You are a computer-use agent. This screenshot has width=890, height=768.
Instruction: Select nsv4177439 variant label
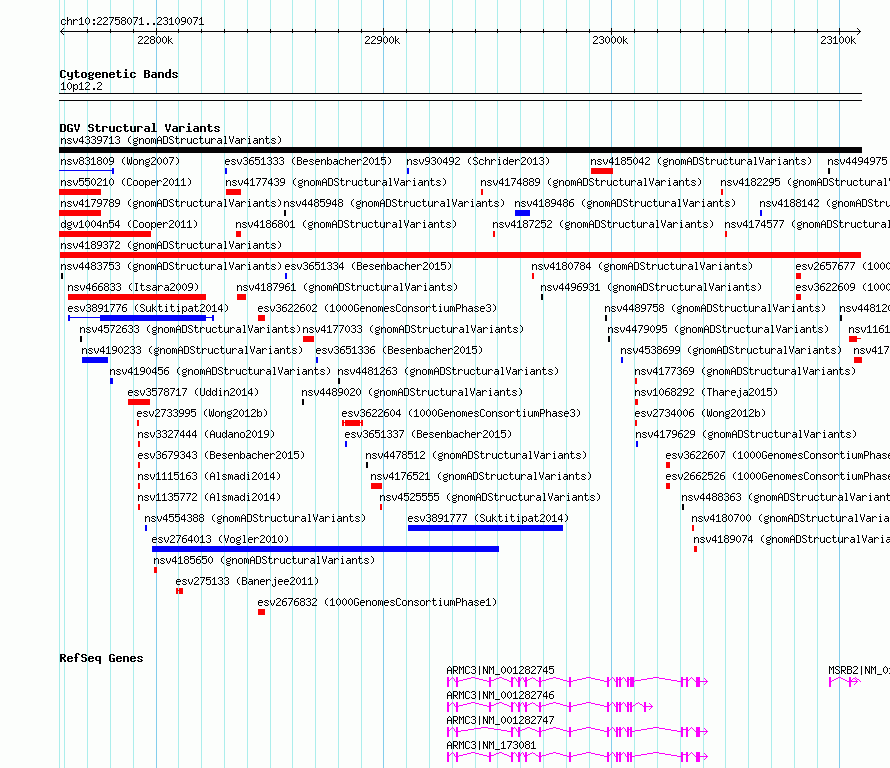(336, 182)
